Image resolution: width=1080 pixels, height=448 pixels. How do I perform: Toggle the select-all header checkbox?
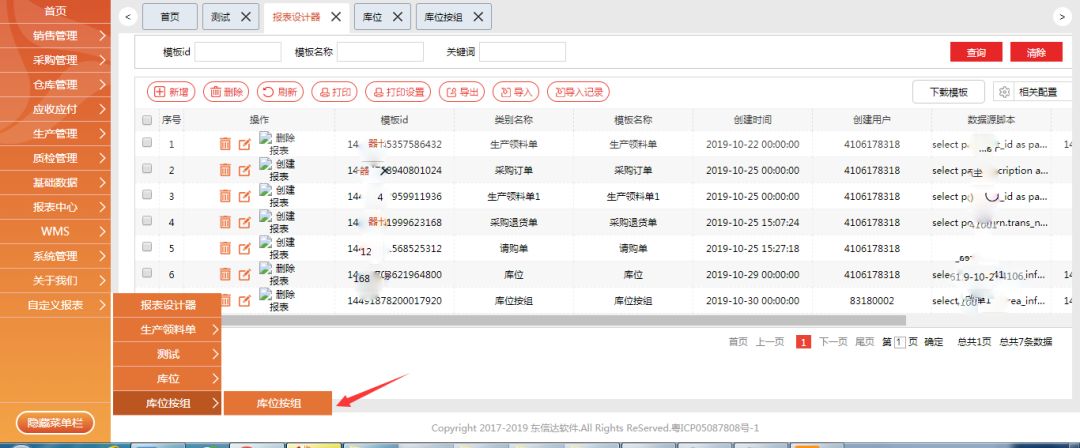147,120
